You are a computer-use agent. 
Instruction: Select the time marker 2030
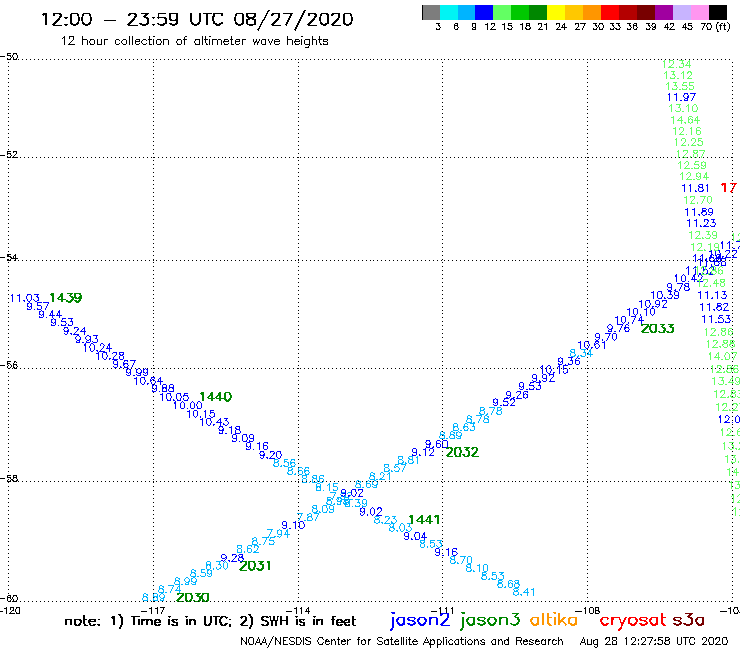click(193, 598)
